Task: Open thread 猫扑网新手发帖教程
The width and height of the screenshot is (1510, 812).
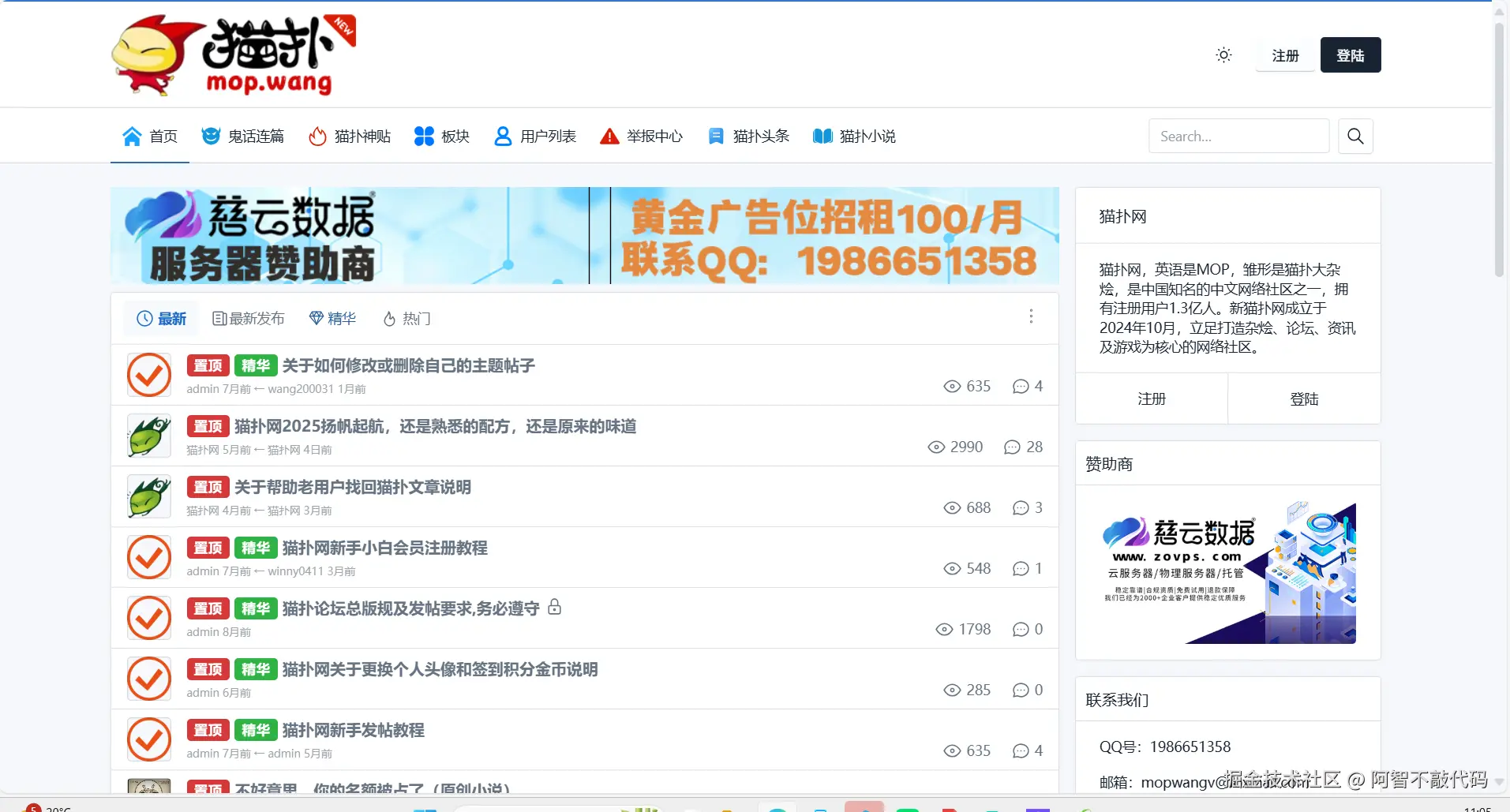Action: (x=354, y=730)
